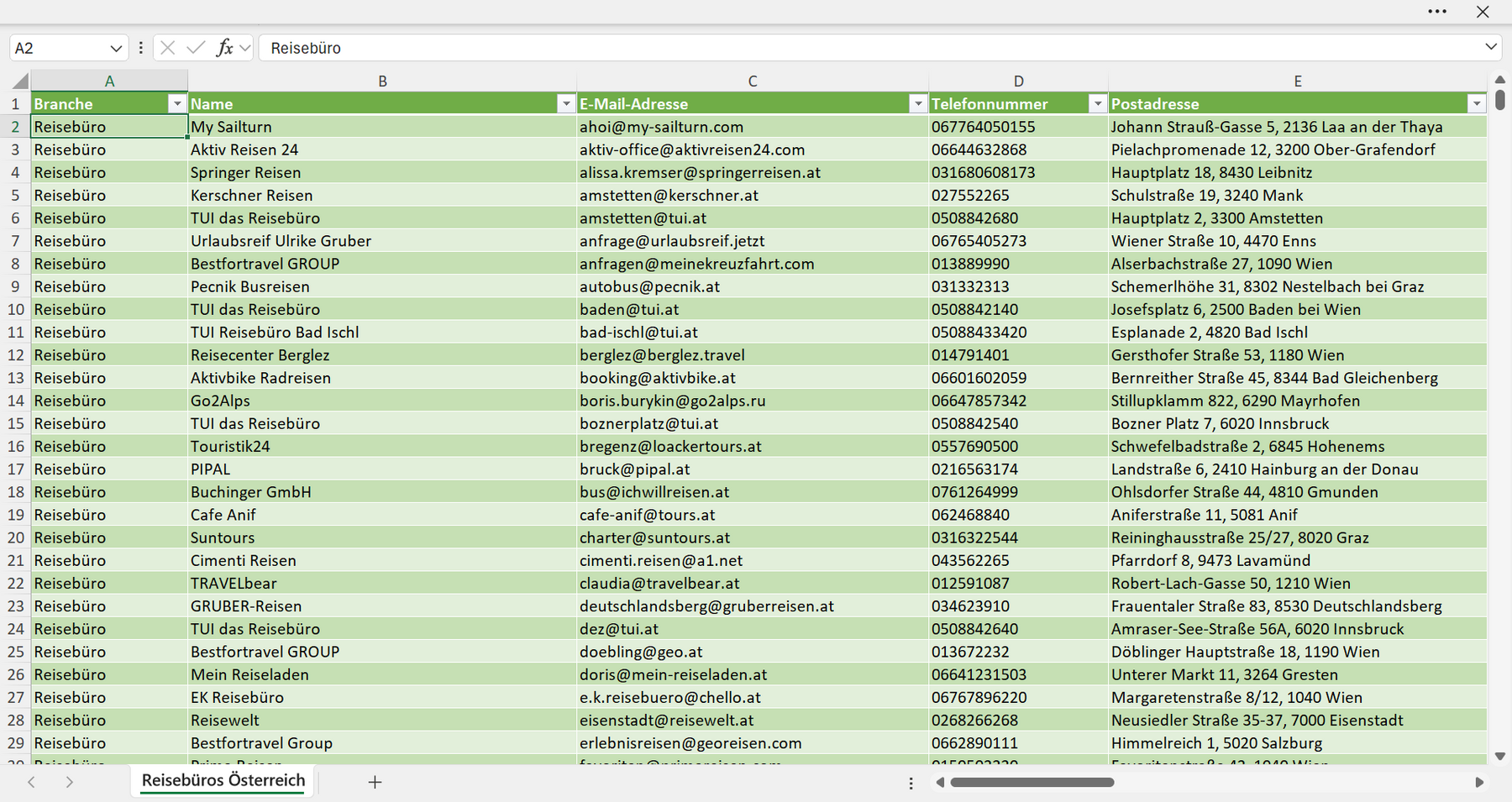1512x802 pixels.
Task: Open the Name column filter dropdown
Action: pyautogui.click(x=566, y=103)
